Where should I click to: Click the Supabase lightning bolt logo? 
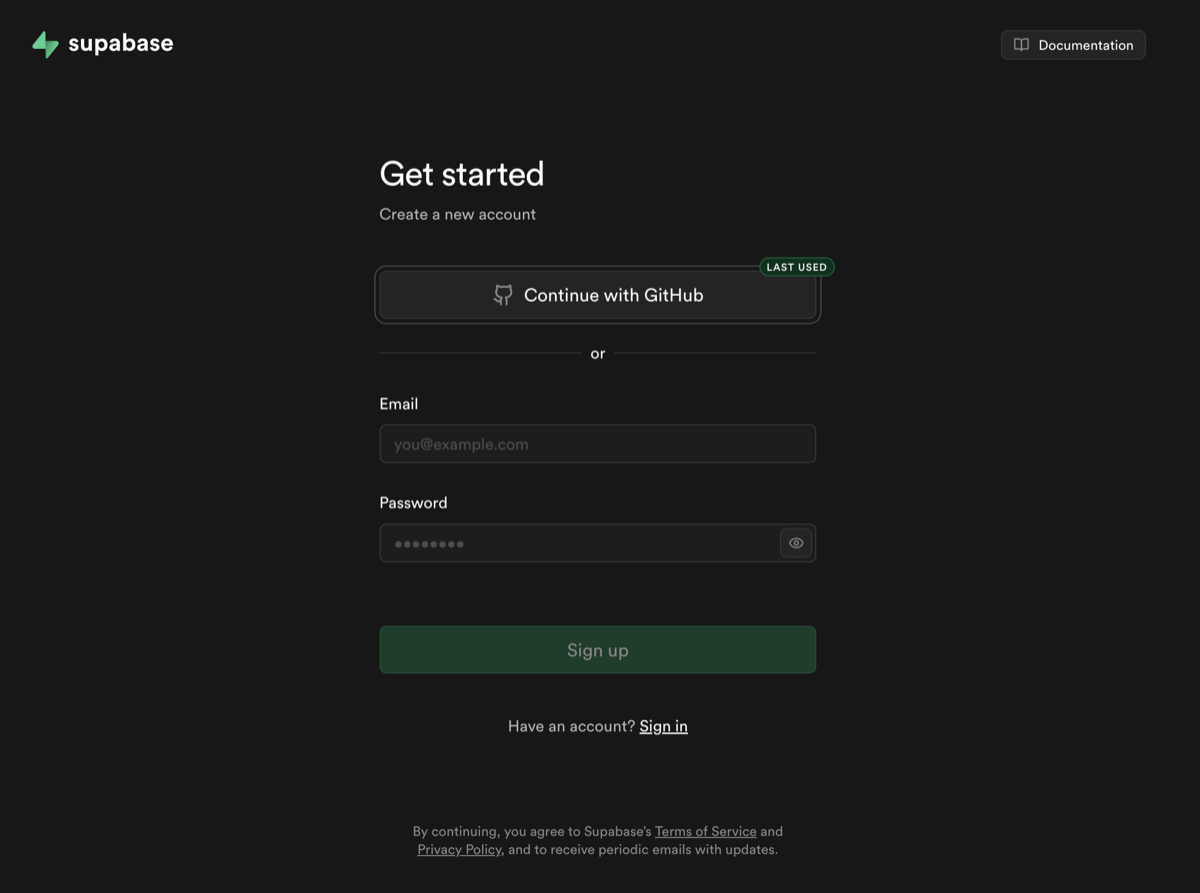pos(45,44)
